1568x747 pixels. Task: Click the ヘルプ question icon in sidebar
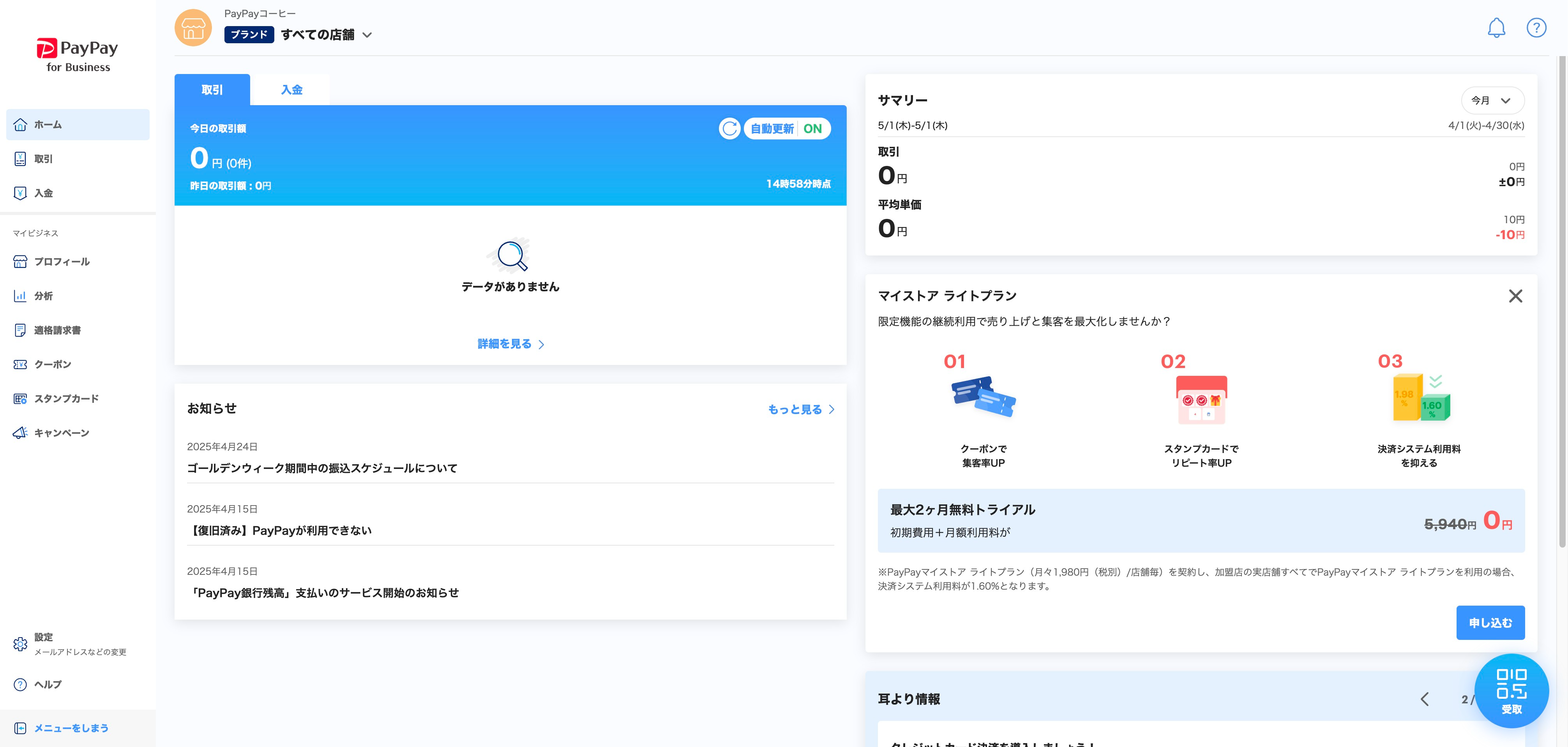[20, 684]
